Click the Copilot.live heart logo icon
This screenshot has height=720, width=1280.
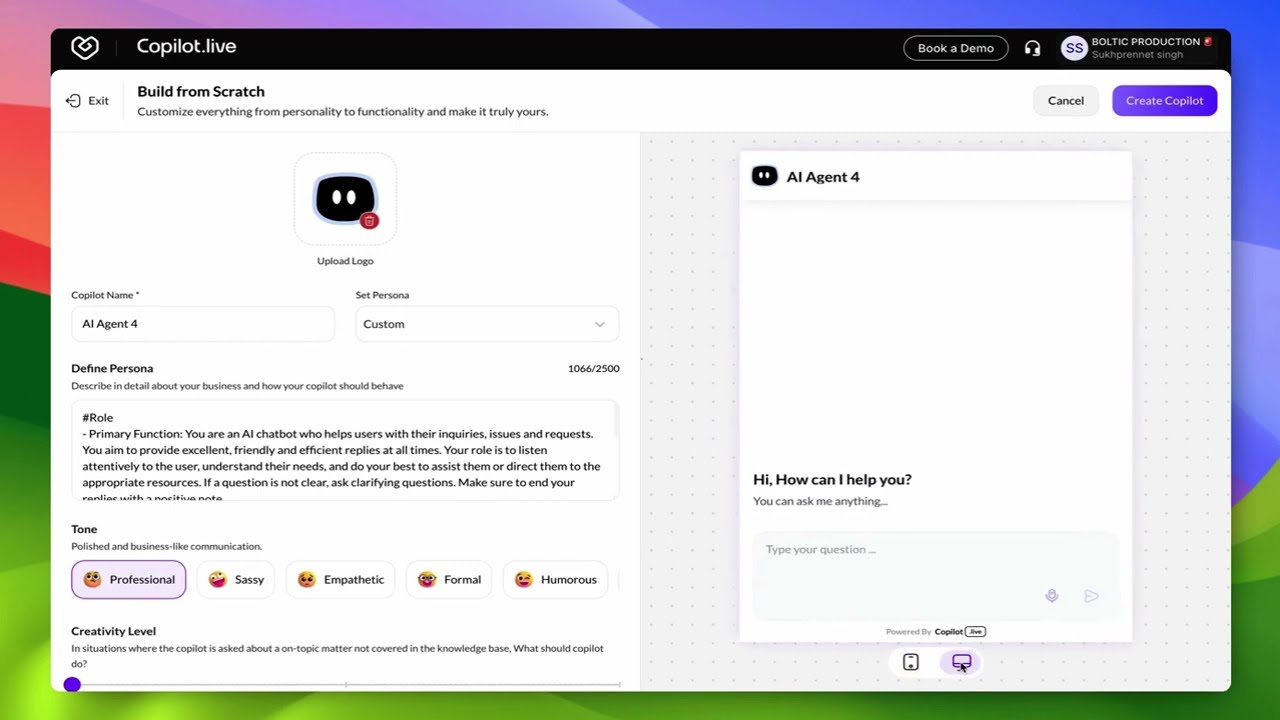[85, 47]
